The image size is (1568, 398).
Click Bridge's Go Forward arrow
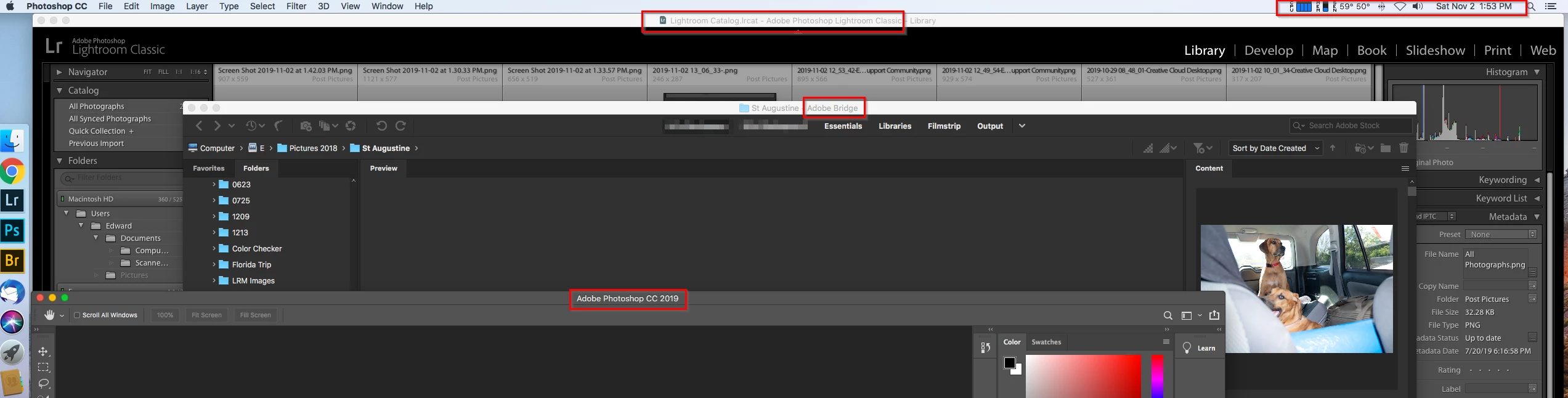(x=217, y=126)
